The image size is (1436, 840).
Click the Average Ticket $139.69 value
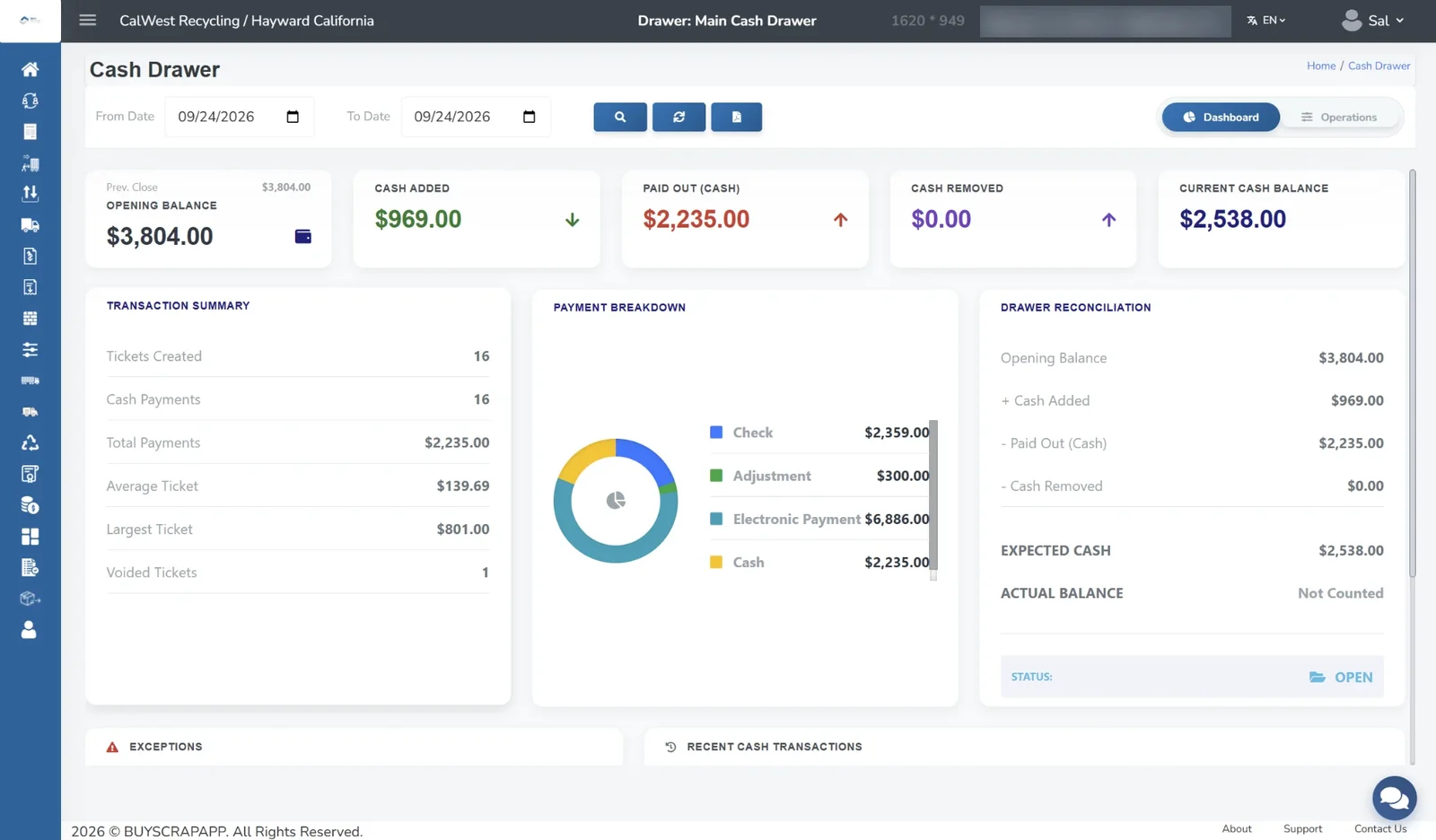463,486
